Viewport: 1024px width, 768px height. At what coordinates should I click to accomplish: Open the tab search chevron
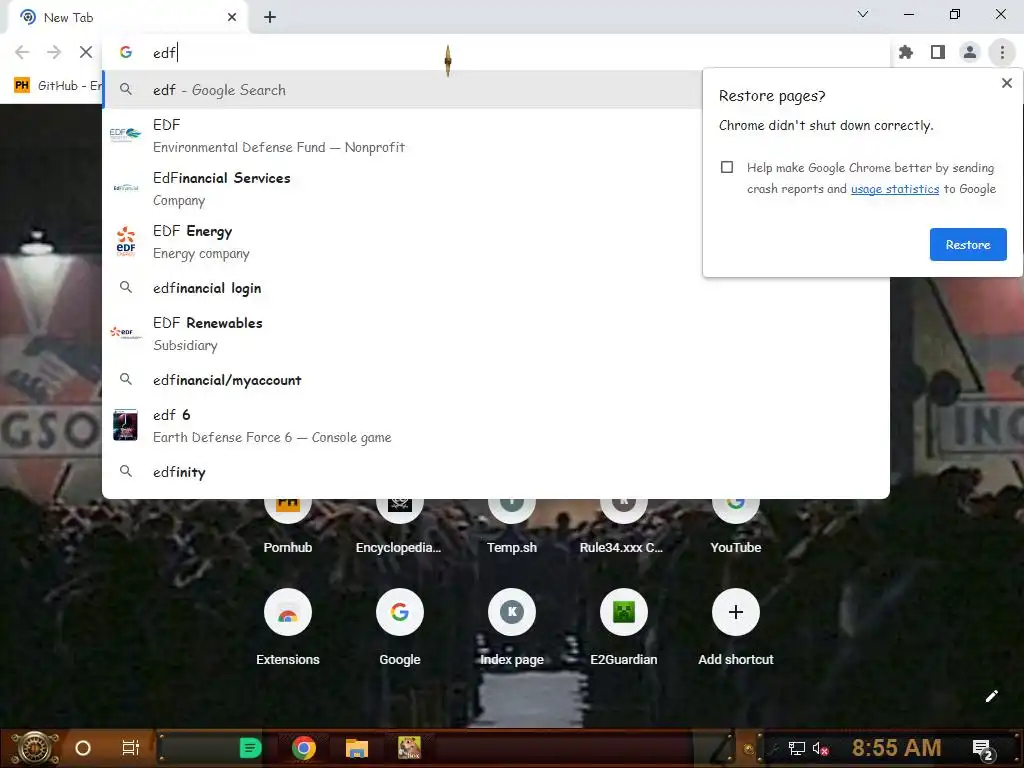(863, 14)
